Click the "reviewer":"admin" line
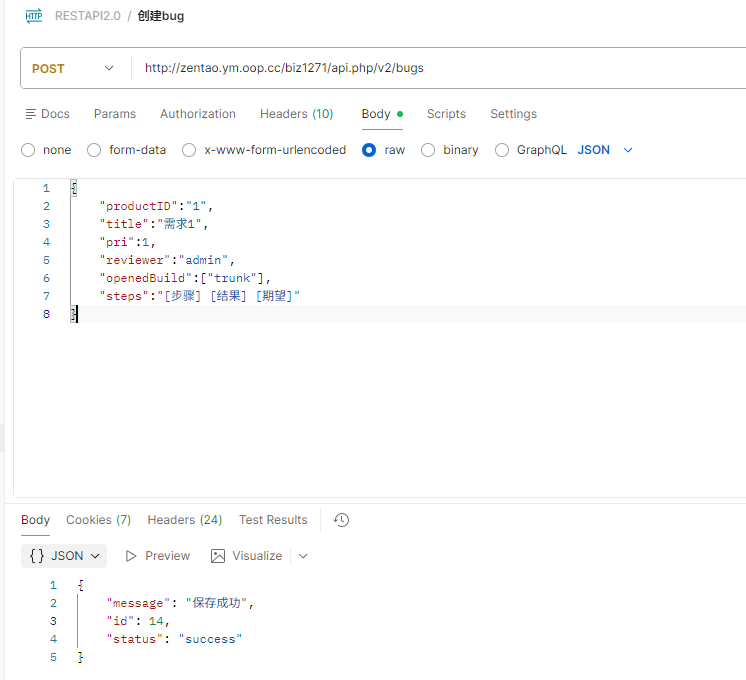The width and height of the screenshot is (746, 680). click(167, 260)
